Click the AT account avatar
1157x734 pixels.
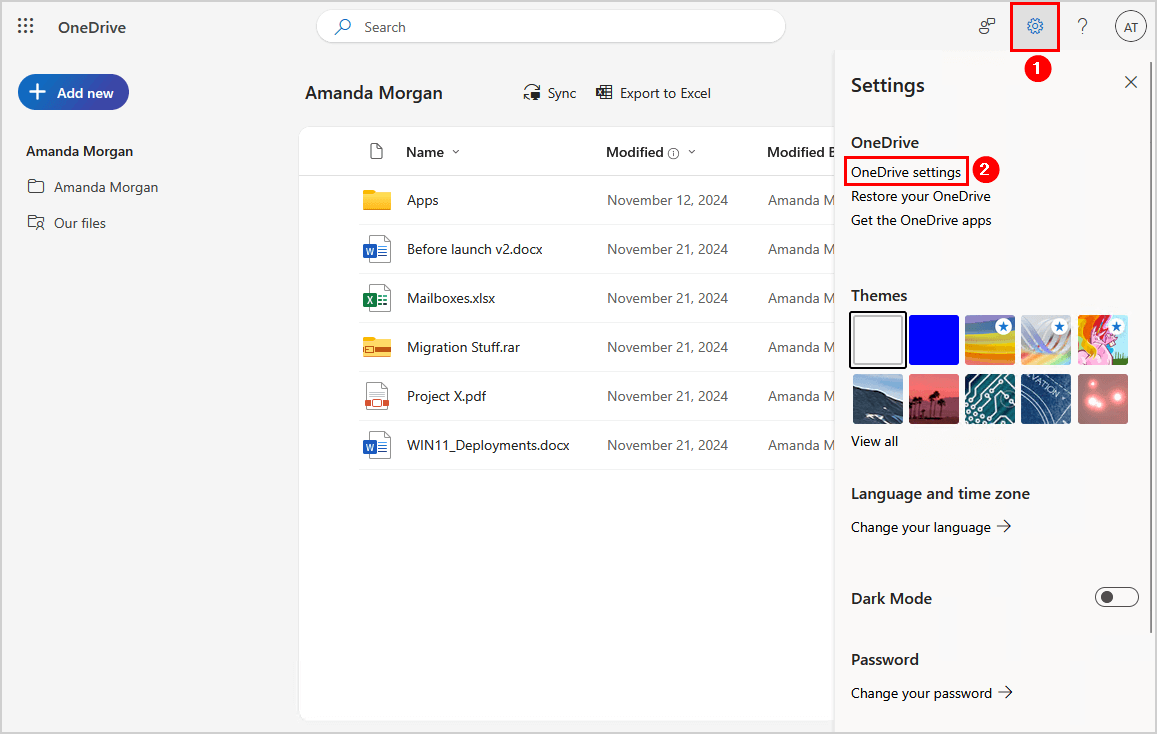[x=1130, y=26]
